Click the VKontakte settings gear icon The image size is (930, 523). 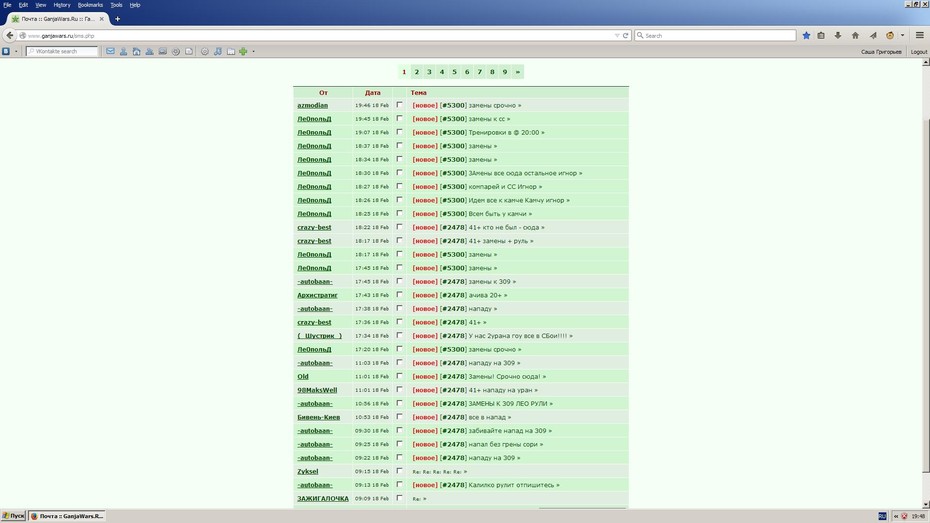[205, 52]
